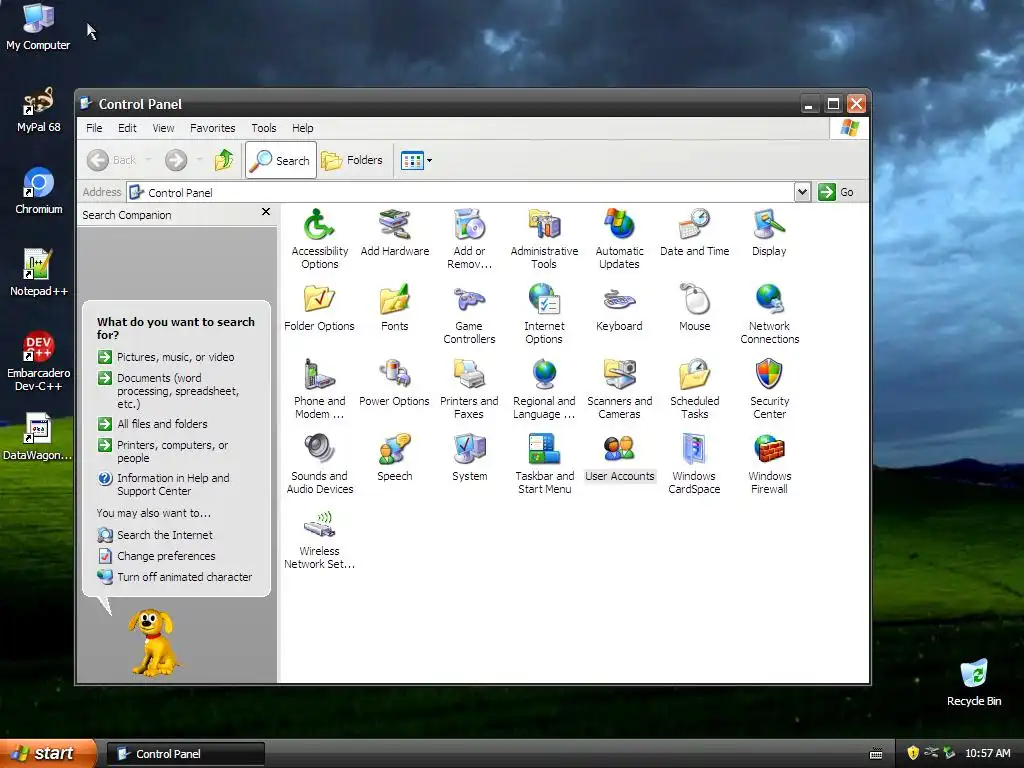
Task: Open the Tools menu
Action: click(264, 128)
